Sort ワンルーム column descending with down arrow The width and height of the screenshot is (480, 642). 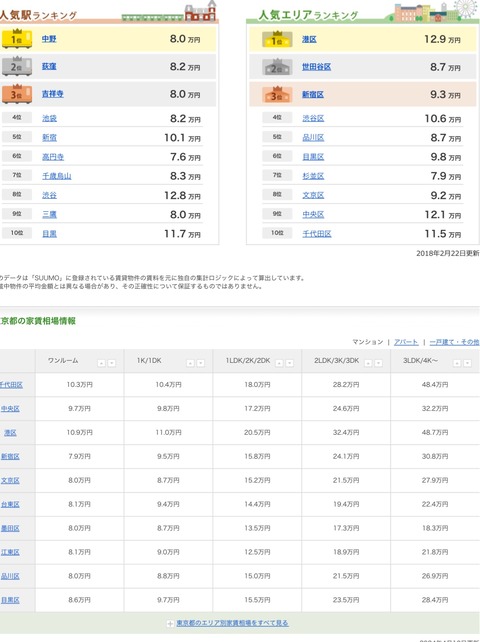click(x=111, y=363)
